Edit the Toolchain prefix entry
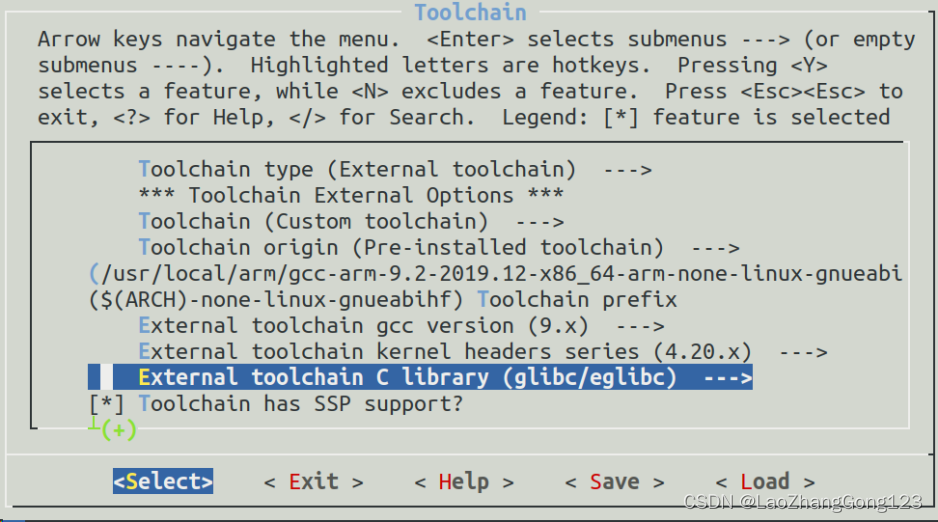This screenshot has width=938, height=522. tap(383, 300)
